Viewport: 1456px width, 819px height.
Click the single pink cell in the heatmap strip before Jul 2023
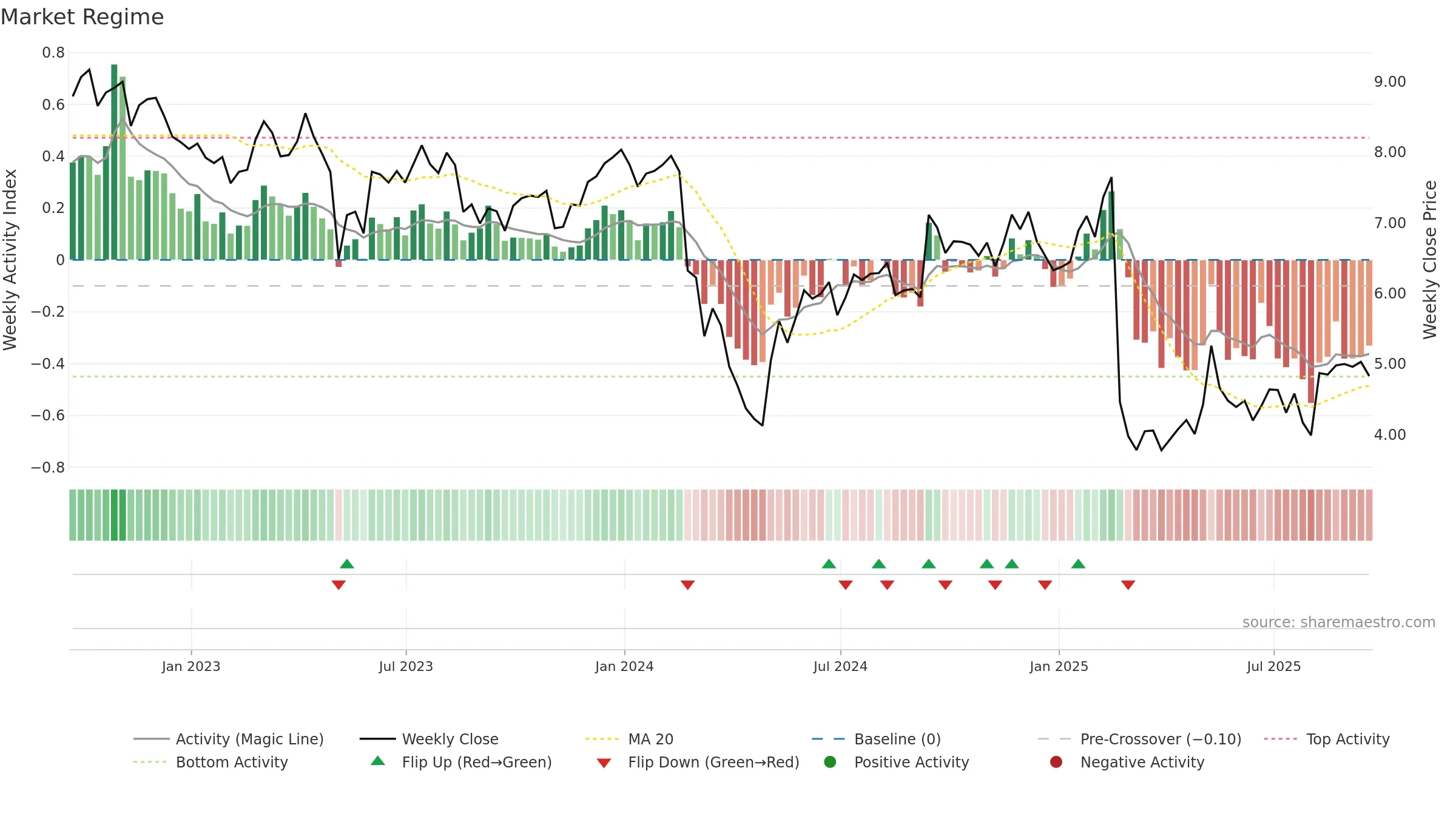339,515
